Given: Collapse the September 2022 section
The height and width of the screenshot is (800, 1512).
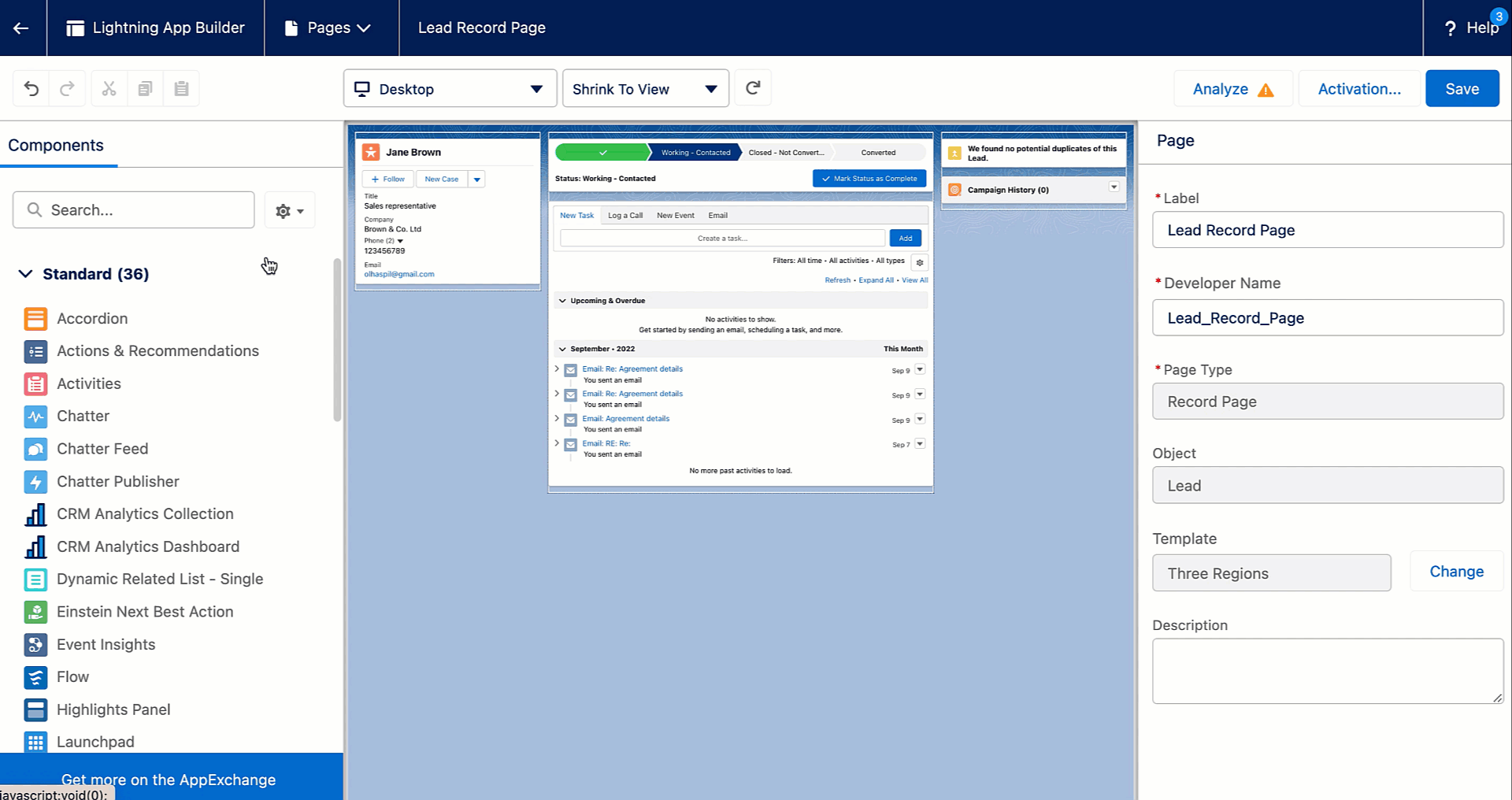Looking at the screenshot, I should pyautogui.click(x=562, y=349).
